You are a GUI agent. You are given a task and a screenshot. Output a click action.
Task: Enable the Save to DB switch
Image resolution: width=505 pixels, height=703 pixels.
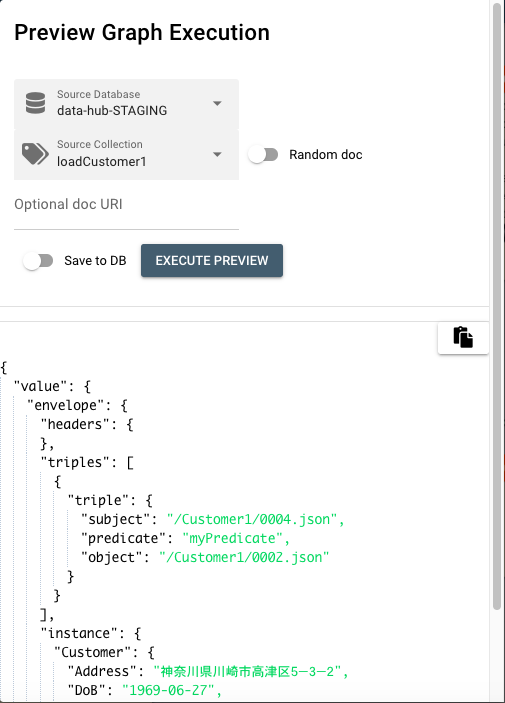point(38,260)
